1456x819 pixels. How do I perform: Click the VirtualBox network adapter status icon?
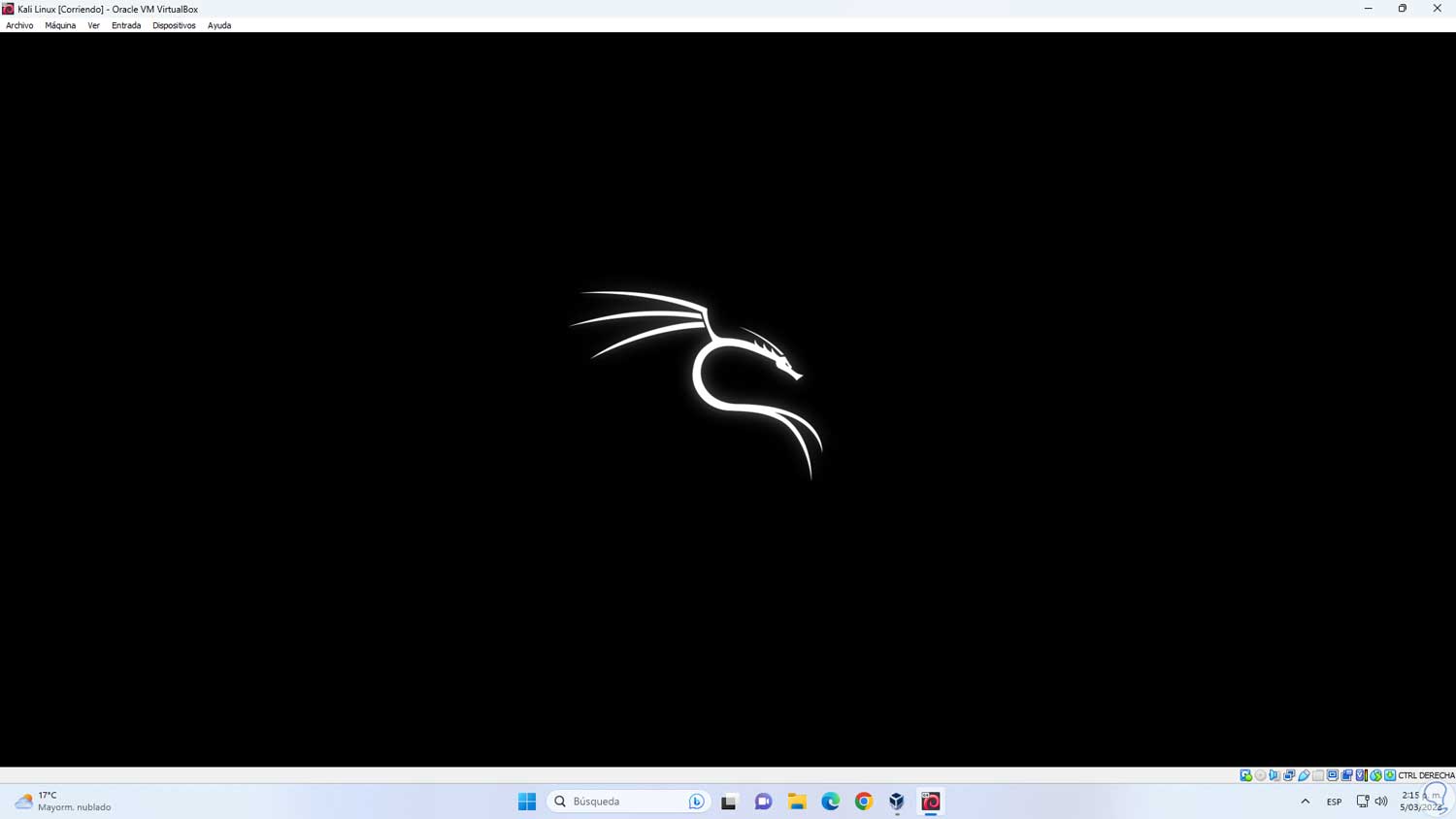pyautogui.click(x=1290, y=775)
